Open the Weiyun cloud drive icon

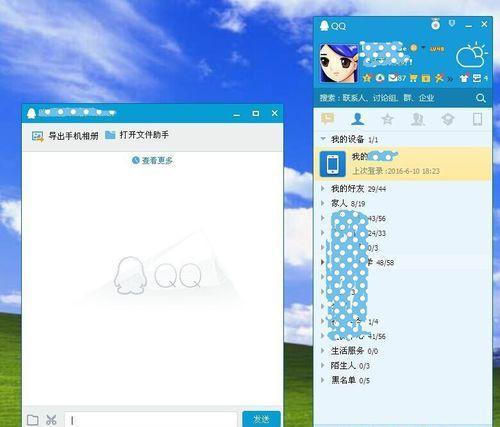tap(380, 78)
